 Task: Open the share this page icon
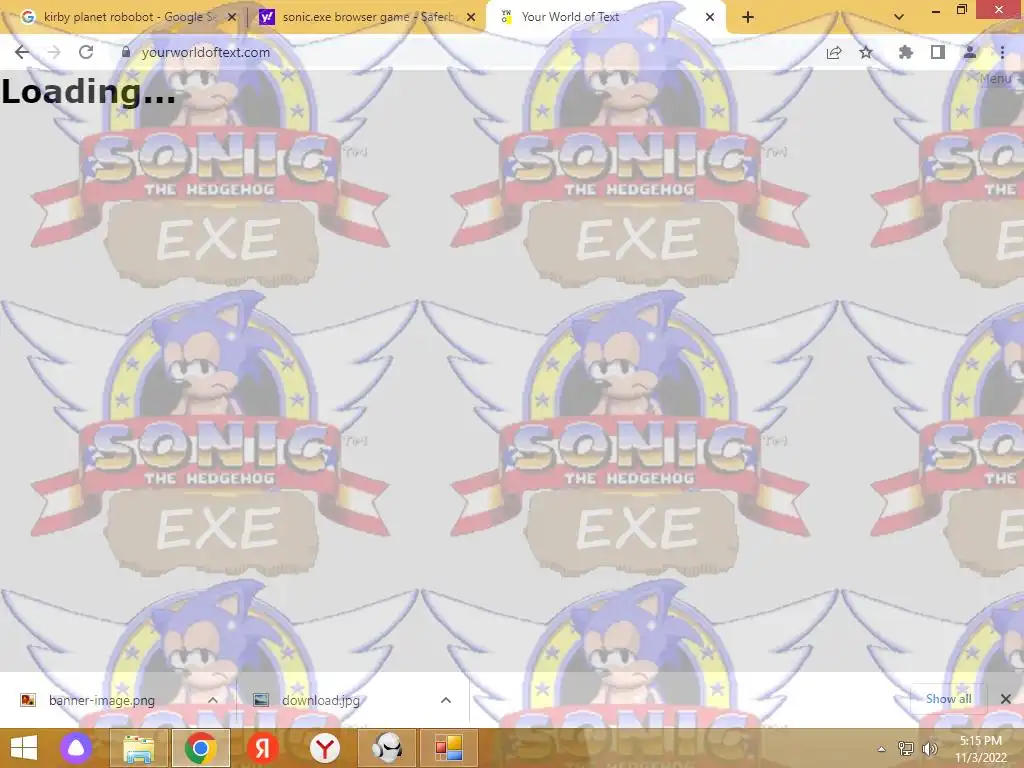(834, 52)
